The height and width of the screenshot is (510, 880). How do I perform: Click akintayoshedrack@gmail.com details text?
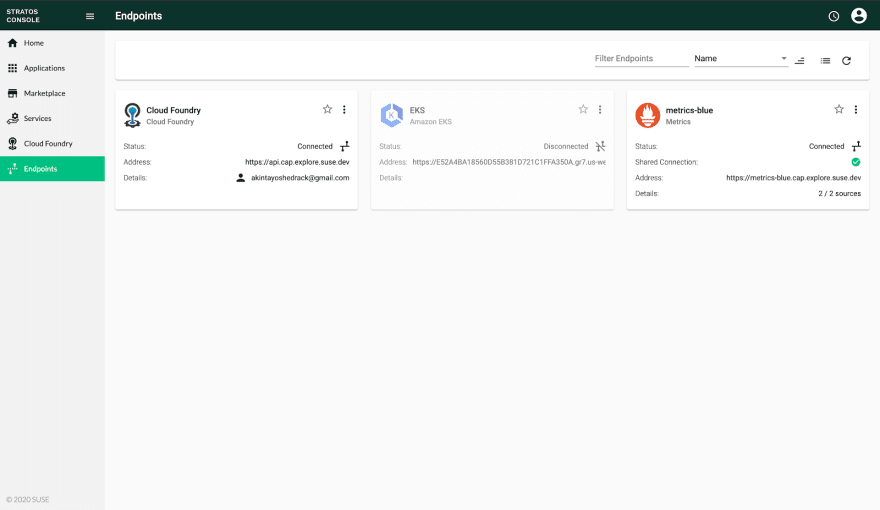pyautogui.click(x=300, y=178)
